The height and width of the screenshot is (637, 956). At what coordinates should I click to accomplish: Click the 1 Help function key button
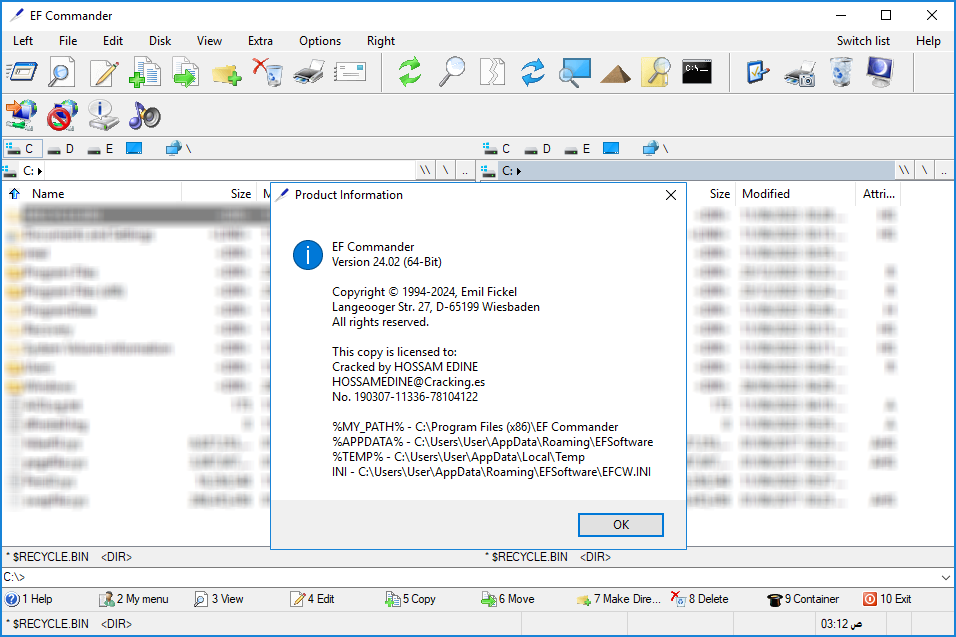(29, 599)
